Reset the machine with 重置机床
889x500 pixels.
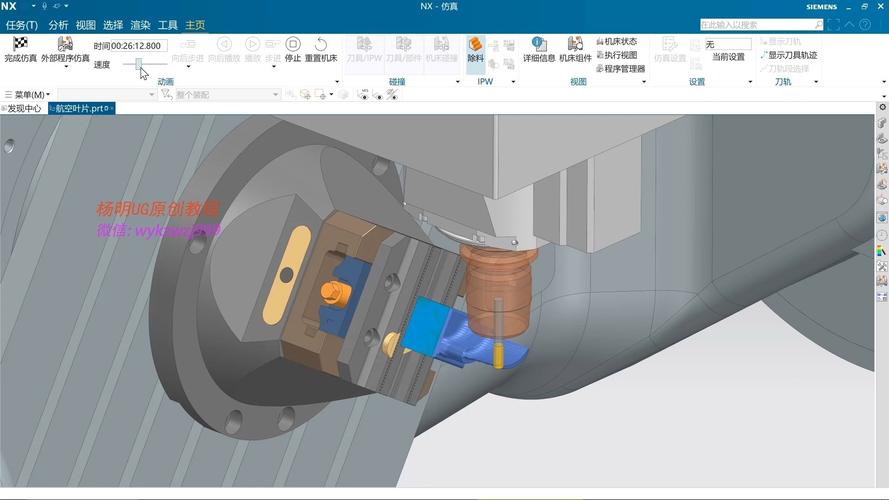pyautogui.click(x=321, y=50)
